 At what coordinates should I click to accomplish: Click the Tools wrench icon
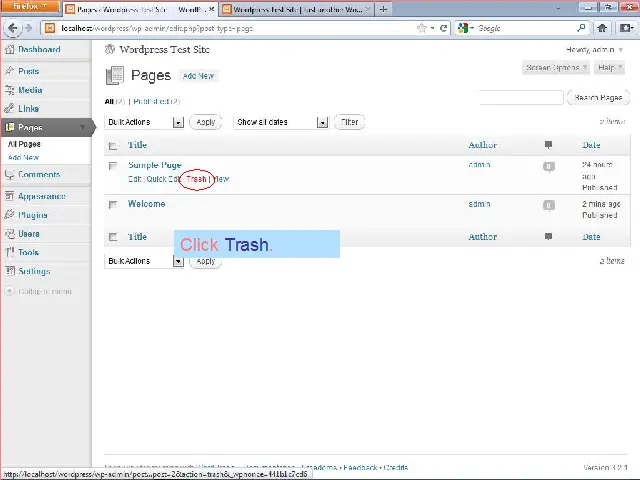click(x=9, y=252)
